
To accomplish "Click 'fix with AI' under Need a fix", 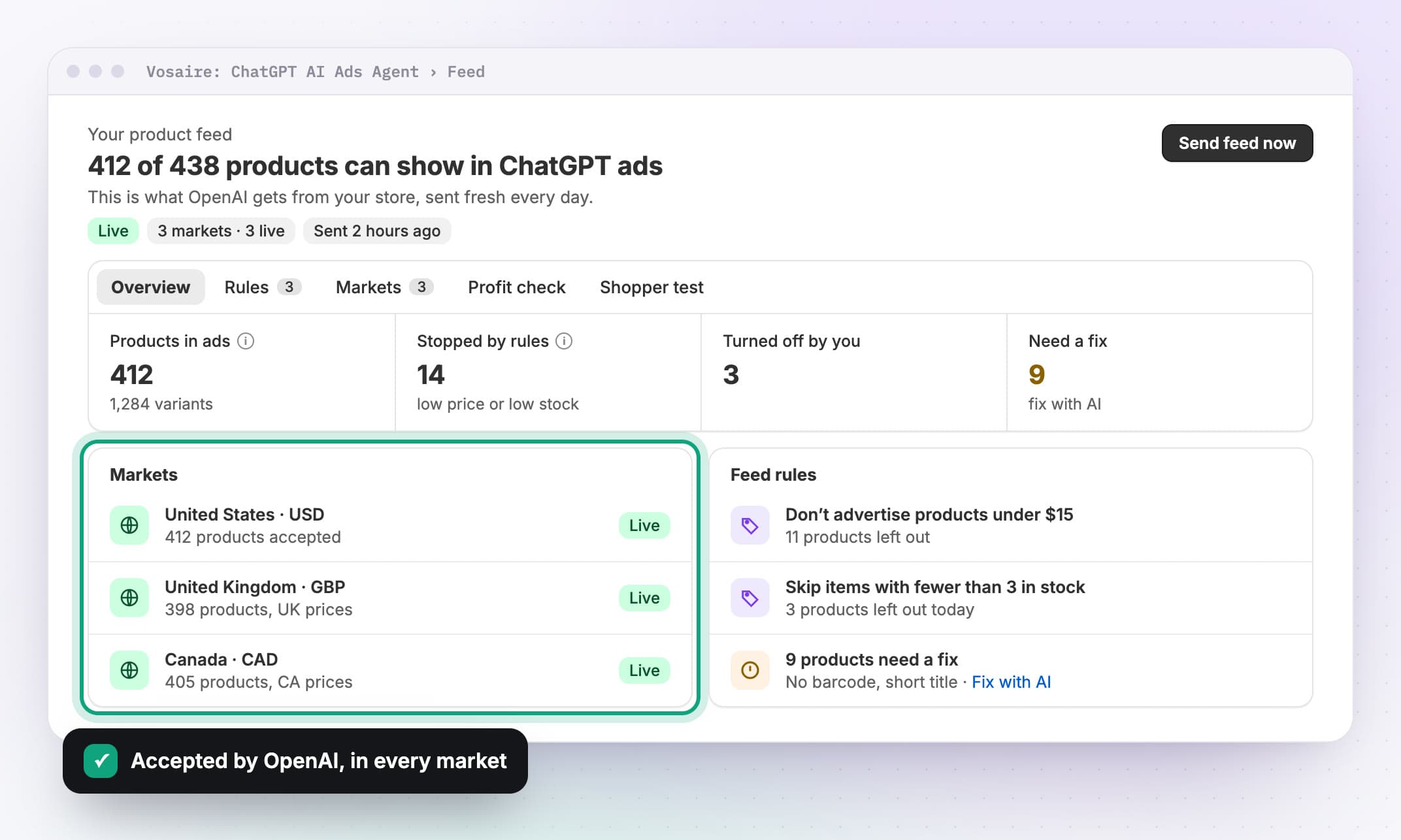I will pos(1064,404).
